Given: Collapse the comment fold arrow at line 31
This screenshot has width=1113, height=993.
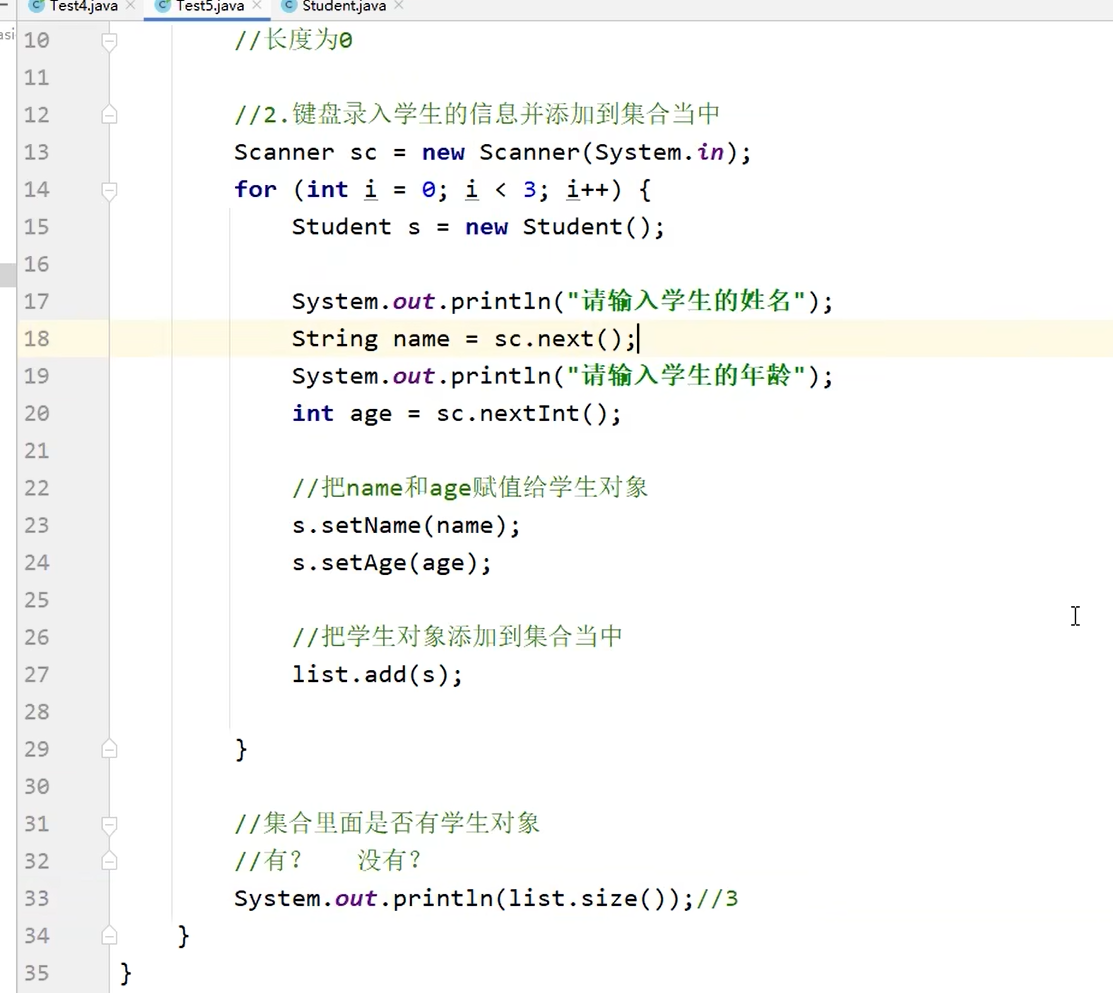Looking at the screenshot, I should pyautogui.click(x=109, y=823).
